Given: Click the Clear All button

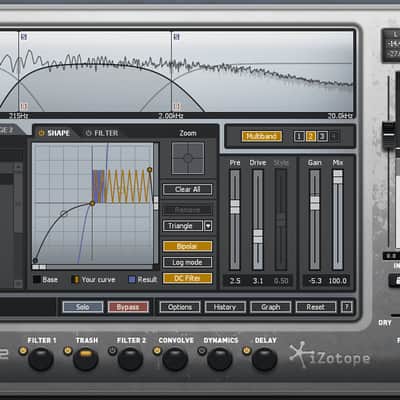Looking at the screenshot, I should pyautogui.click(x=187, y=189).
